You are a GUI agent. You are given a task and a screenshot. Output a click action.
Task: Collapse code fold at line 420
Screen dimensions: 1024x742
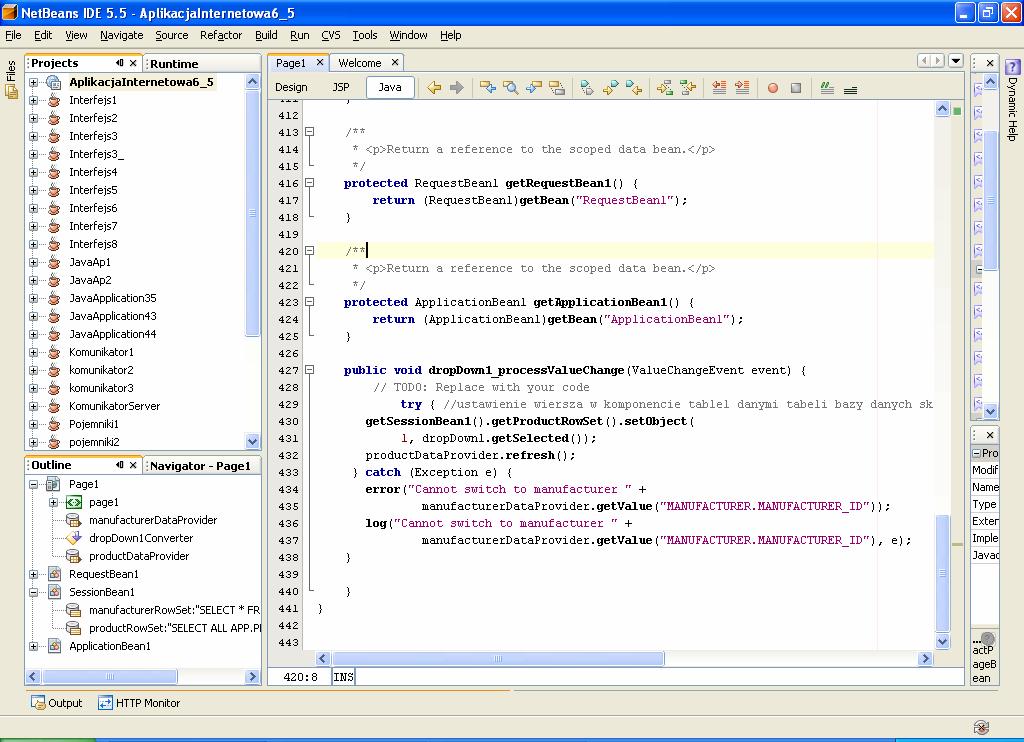310,250
